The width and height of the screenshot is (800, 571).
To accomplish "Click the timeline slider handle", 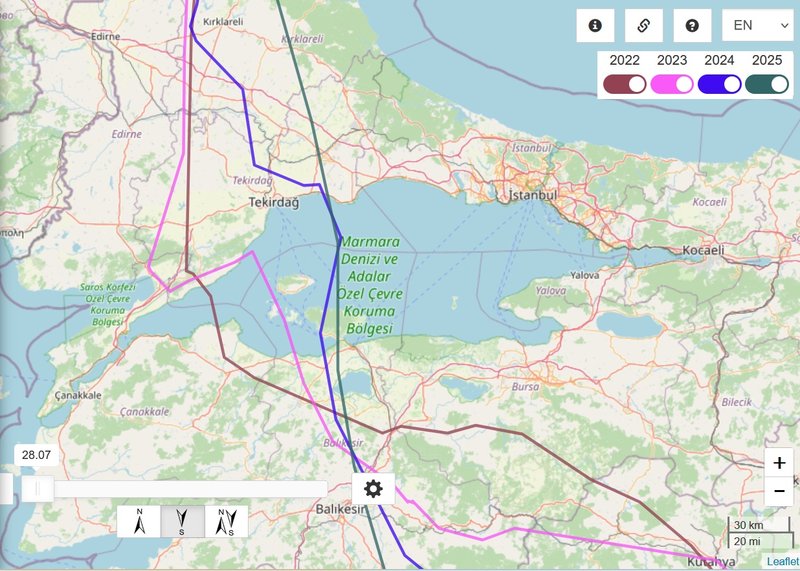I will tap(37, 489).
